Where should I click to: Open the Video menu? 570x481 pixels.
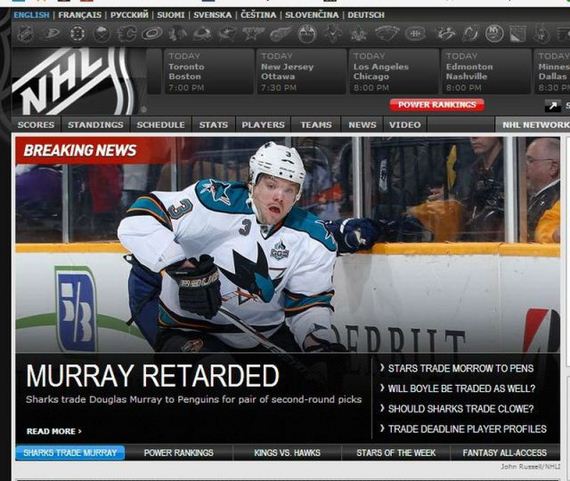(x=405, y=125)
